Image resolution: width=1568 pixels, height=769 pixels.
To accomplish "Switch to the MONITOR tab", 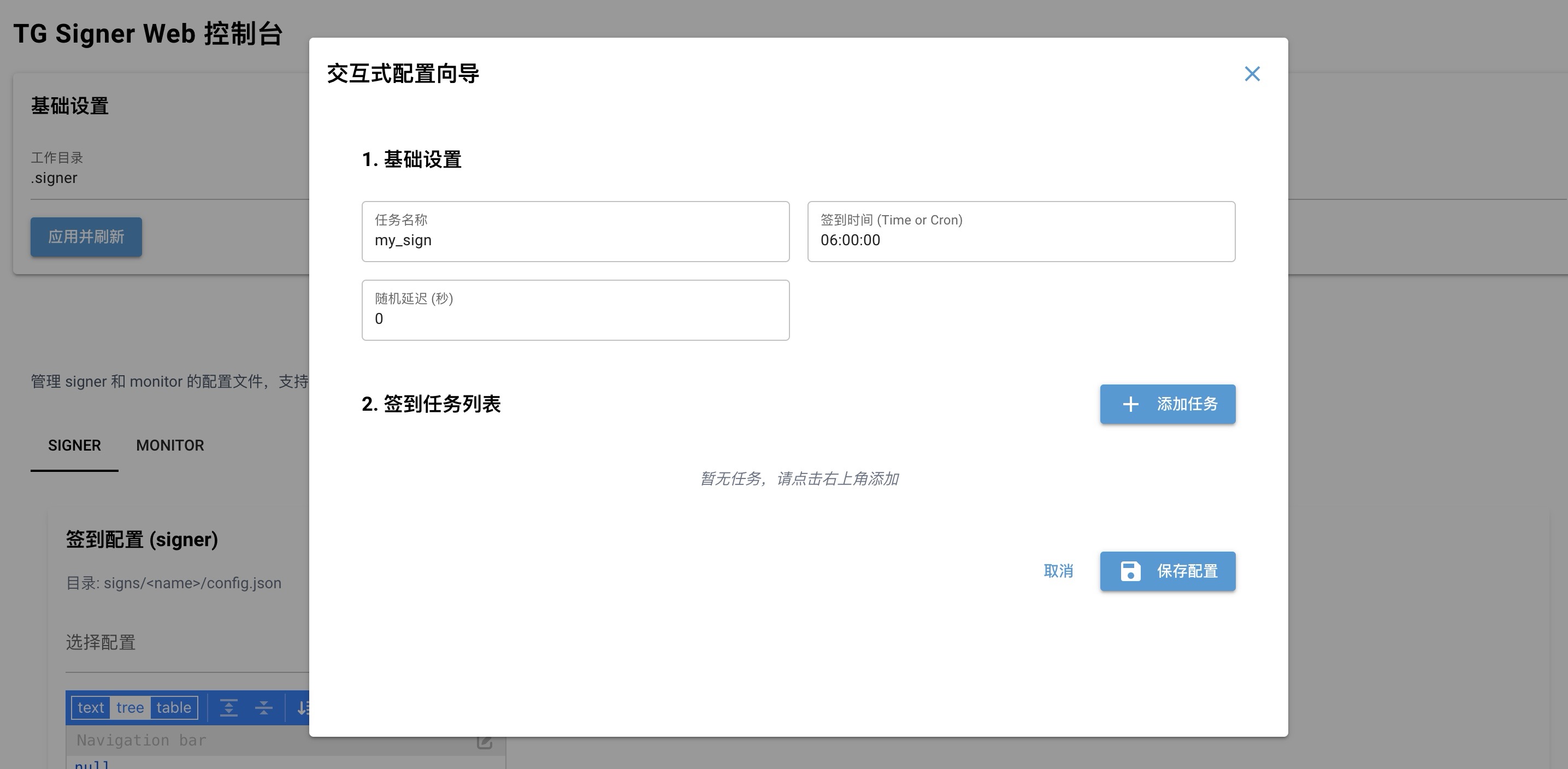I will pos(170,445).
